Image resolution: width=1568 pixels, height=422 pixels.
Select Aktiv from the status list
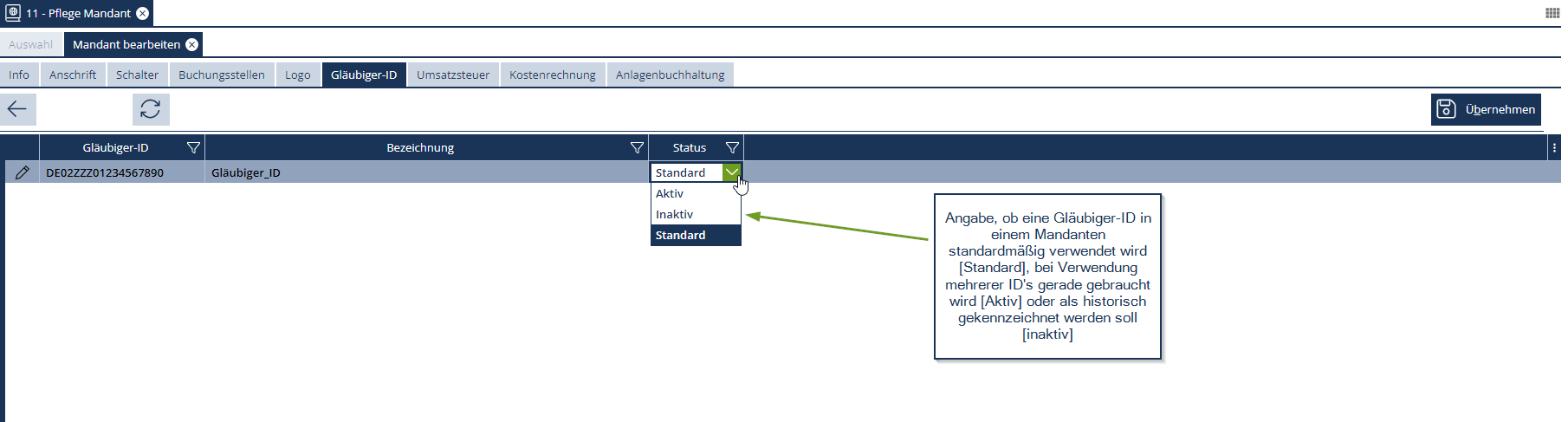670,194
